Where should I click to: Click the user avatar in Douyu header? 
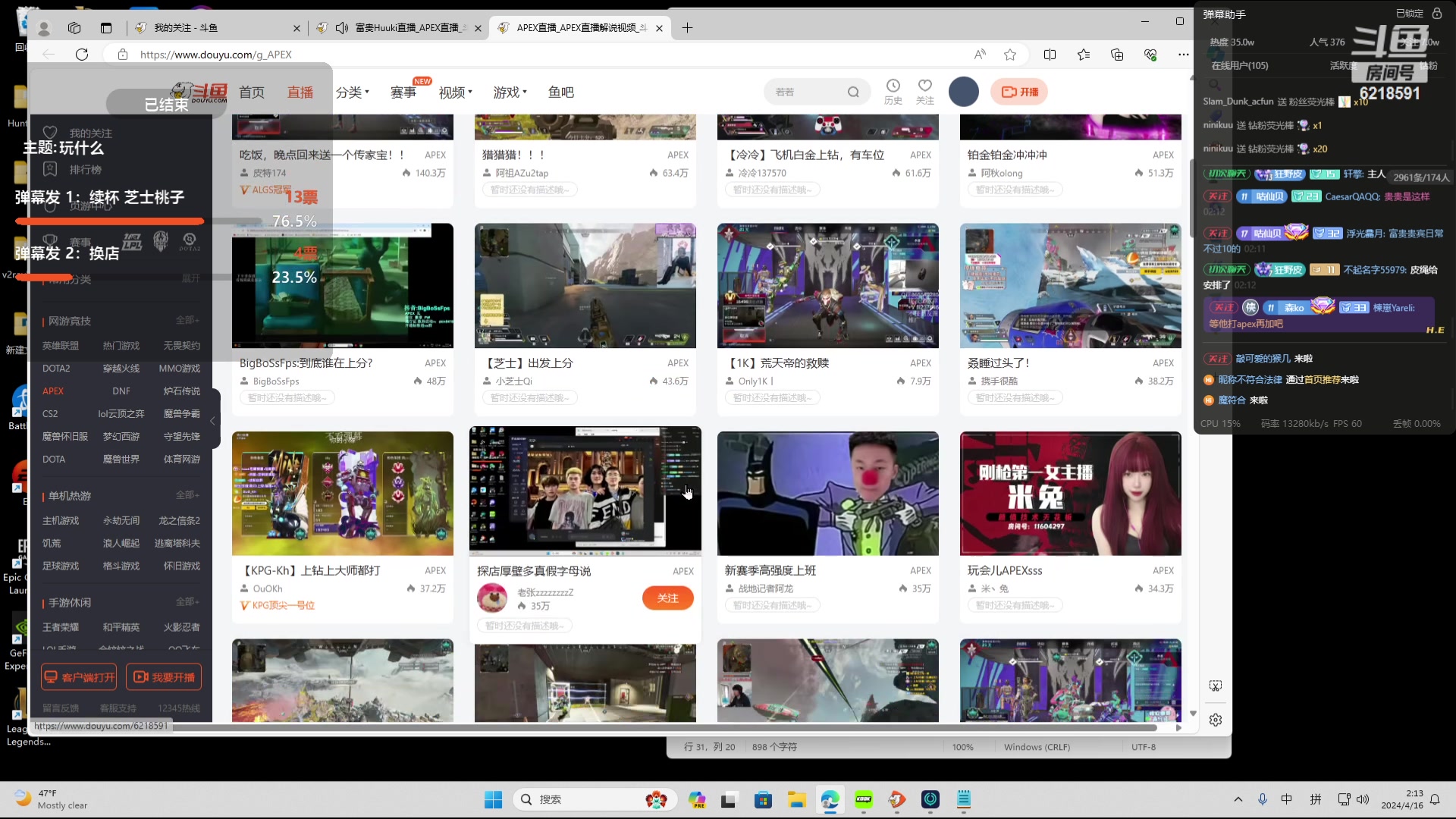pyautogui.click(x=964, y=92)
